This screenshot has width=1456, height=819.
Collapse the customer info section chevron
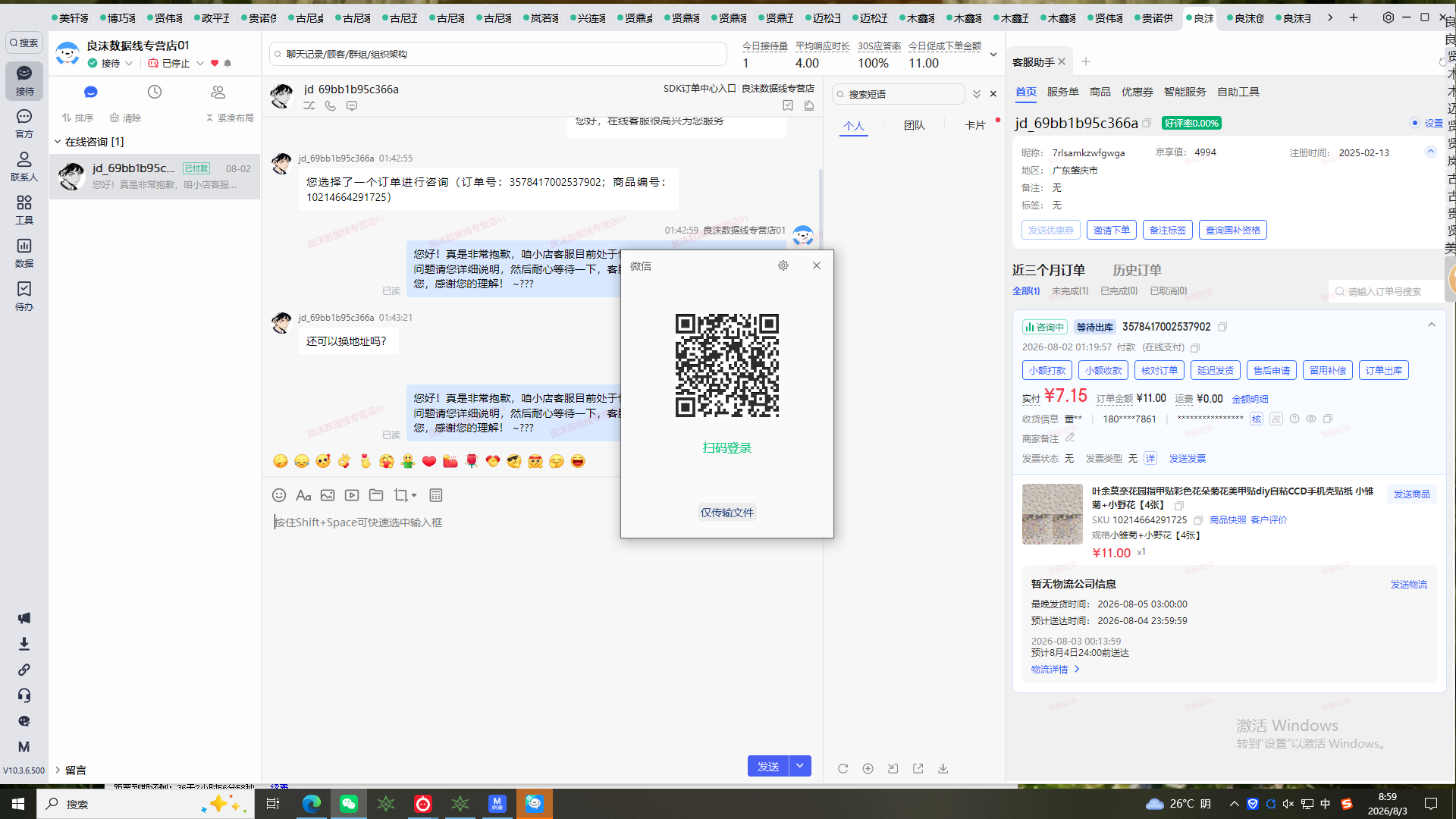[1431, 152]
